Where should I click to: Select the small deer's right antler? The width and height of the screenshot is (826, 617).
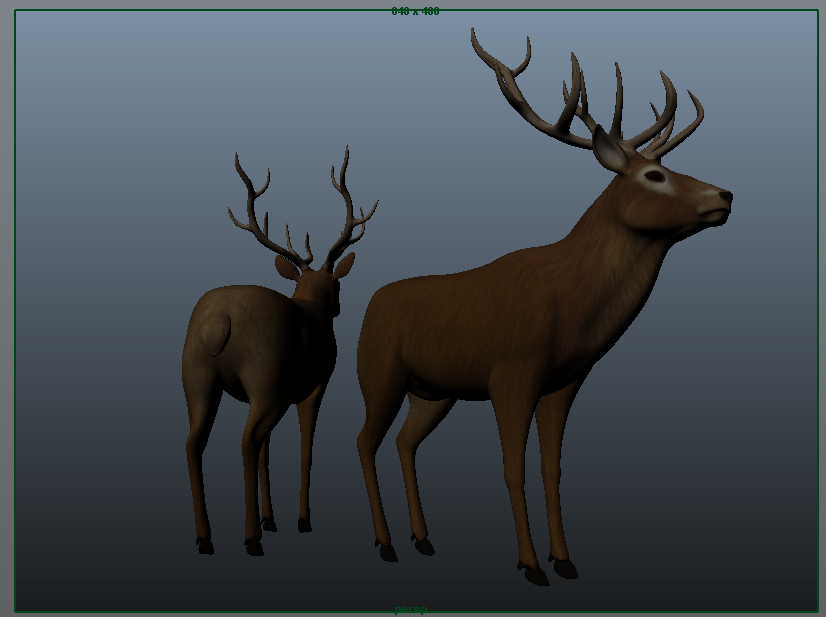[x=346, y=205]
